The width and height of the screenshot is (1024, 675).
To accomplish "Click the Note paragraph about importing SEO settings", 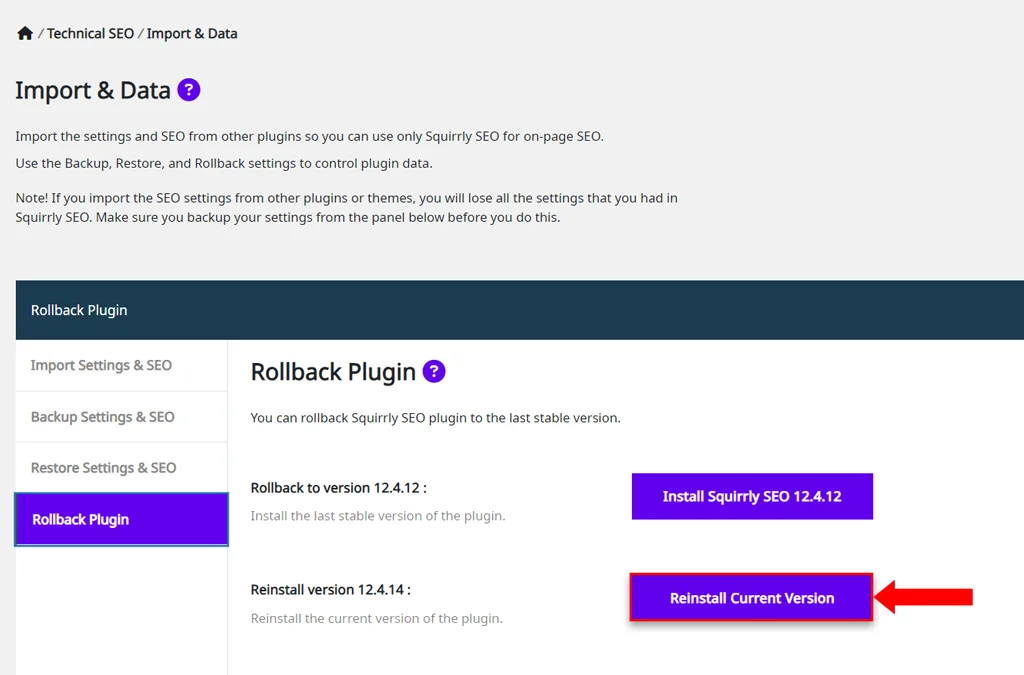I will point(346,208).
